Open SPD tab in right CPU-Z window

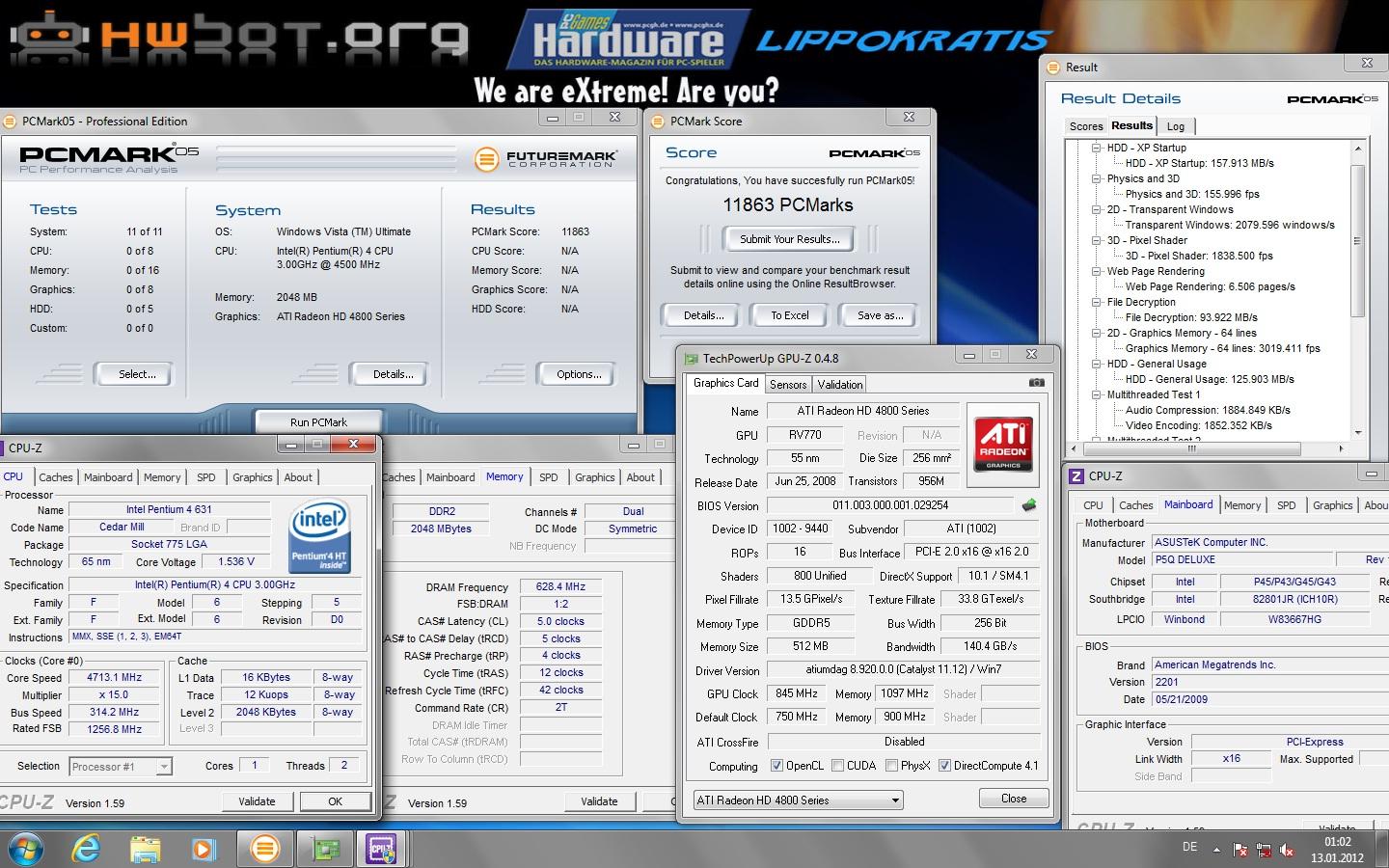[x=1286, y=505]
